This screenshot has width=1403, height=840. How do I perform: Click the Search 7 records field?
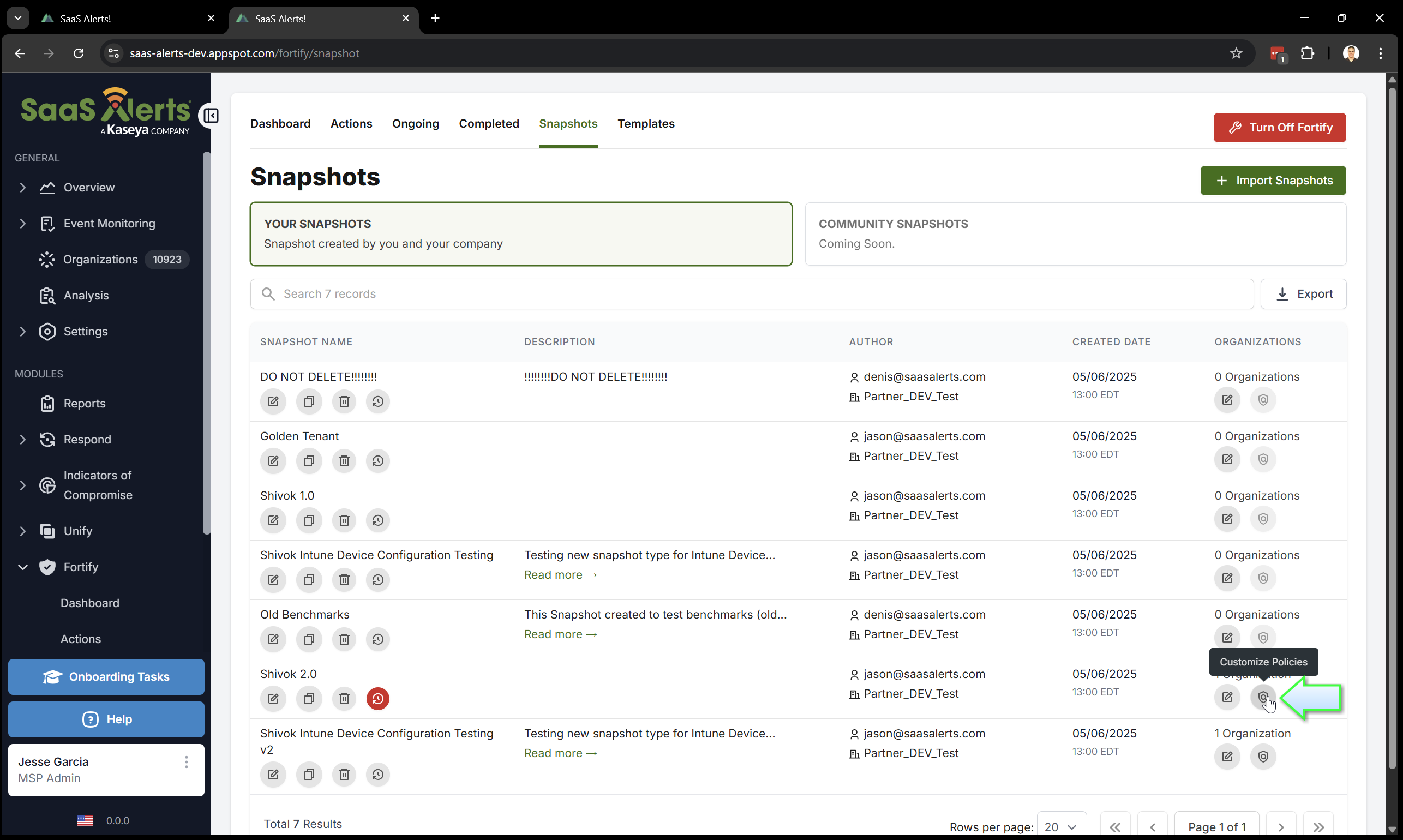[753, 294]
